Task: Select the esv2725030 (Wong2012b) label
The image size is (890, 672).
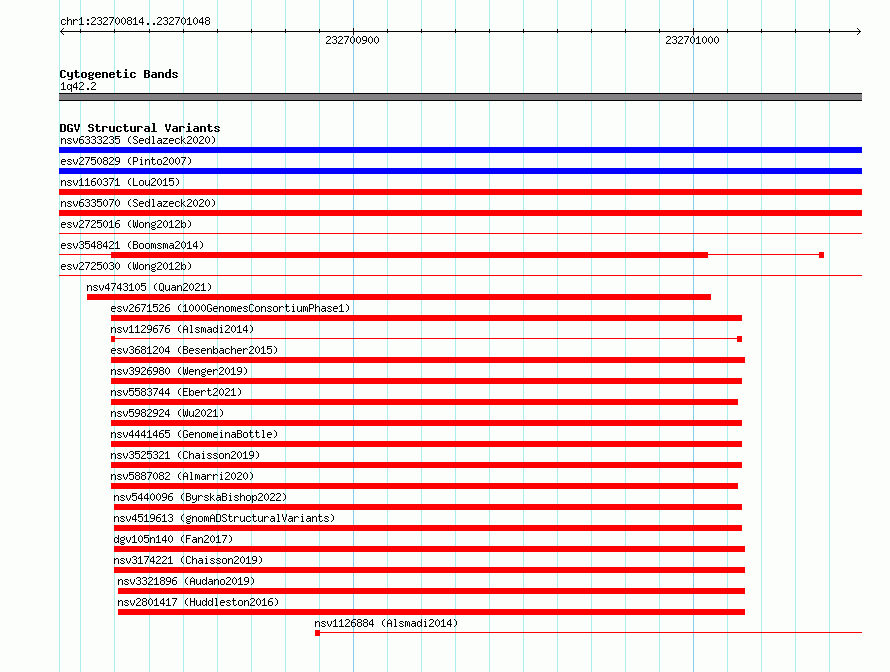Action: (126, 266)
